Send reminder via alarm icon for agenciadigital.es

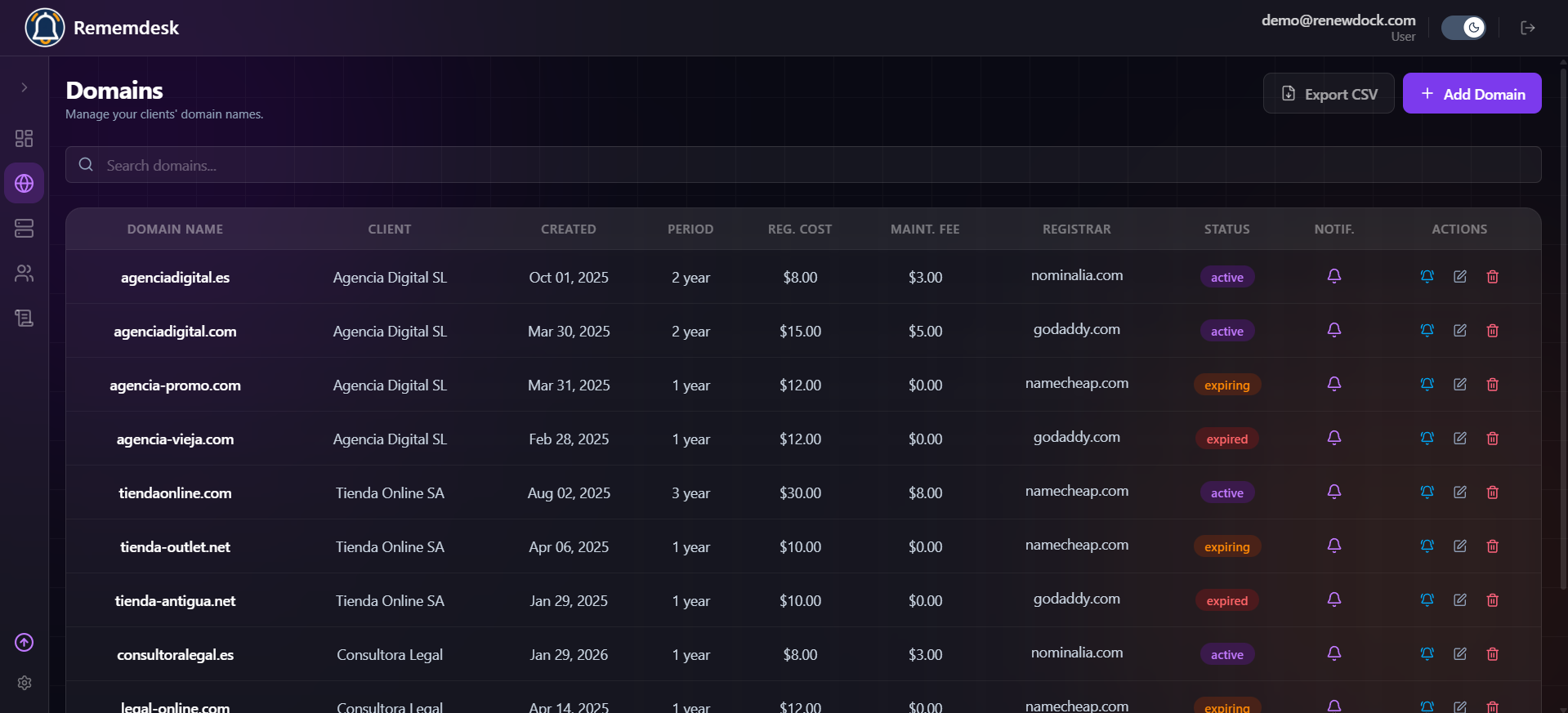pyautogui.click(x=1427, y=277)
